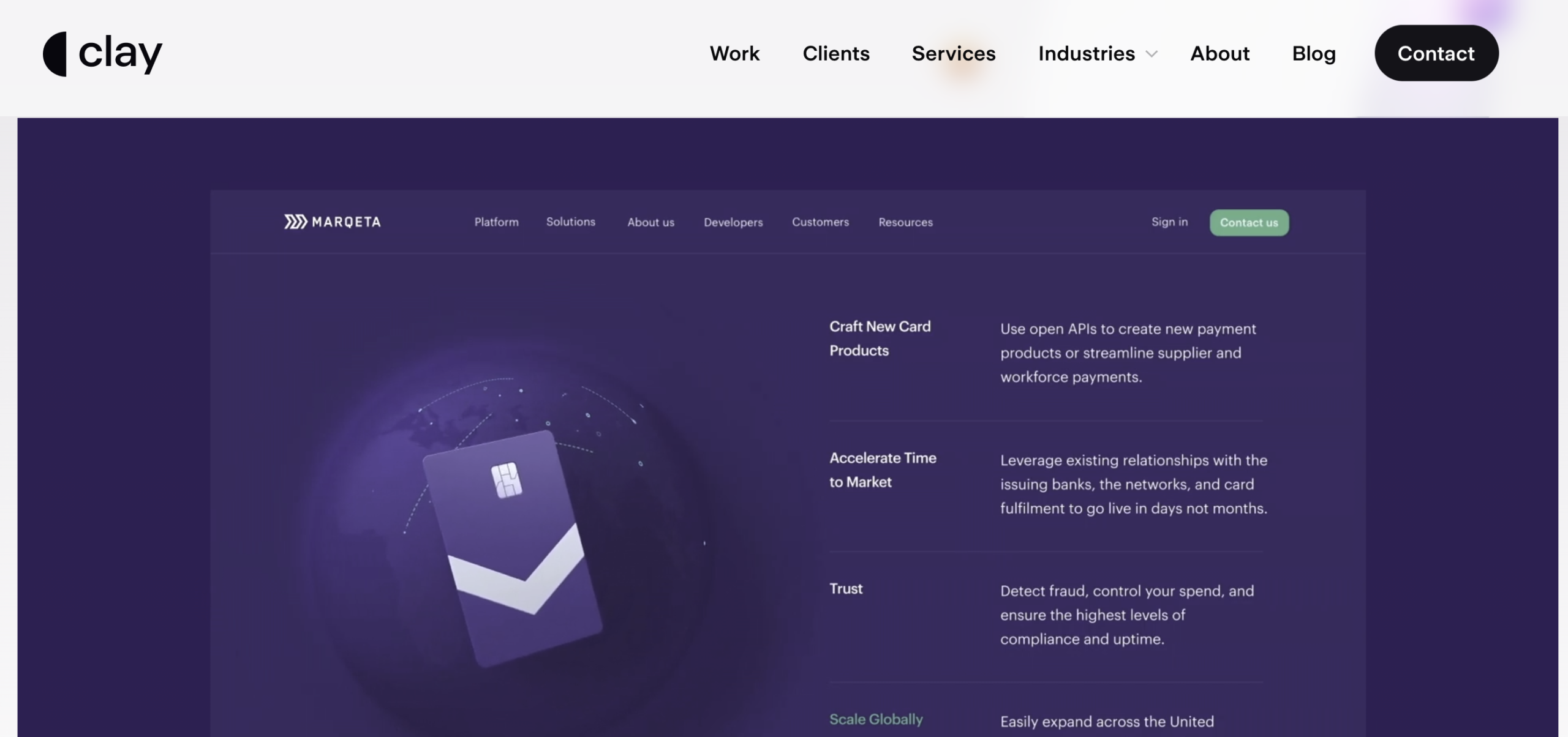Click the chip icon on the card
Screen dimensions: 1568x737
(x=507, y=480)
